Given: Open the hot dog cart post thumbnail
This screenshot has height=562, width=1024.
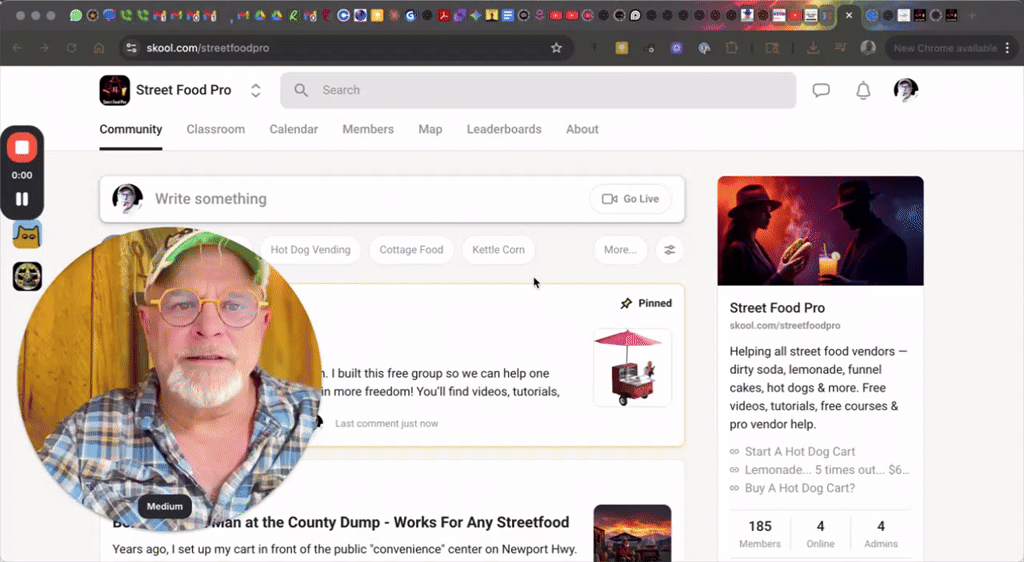Looking at the screenshot, I should [x=632, y=367].
